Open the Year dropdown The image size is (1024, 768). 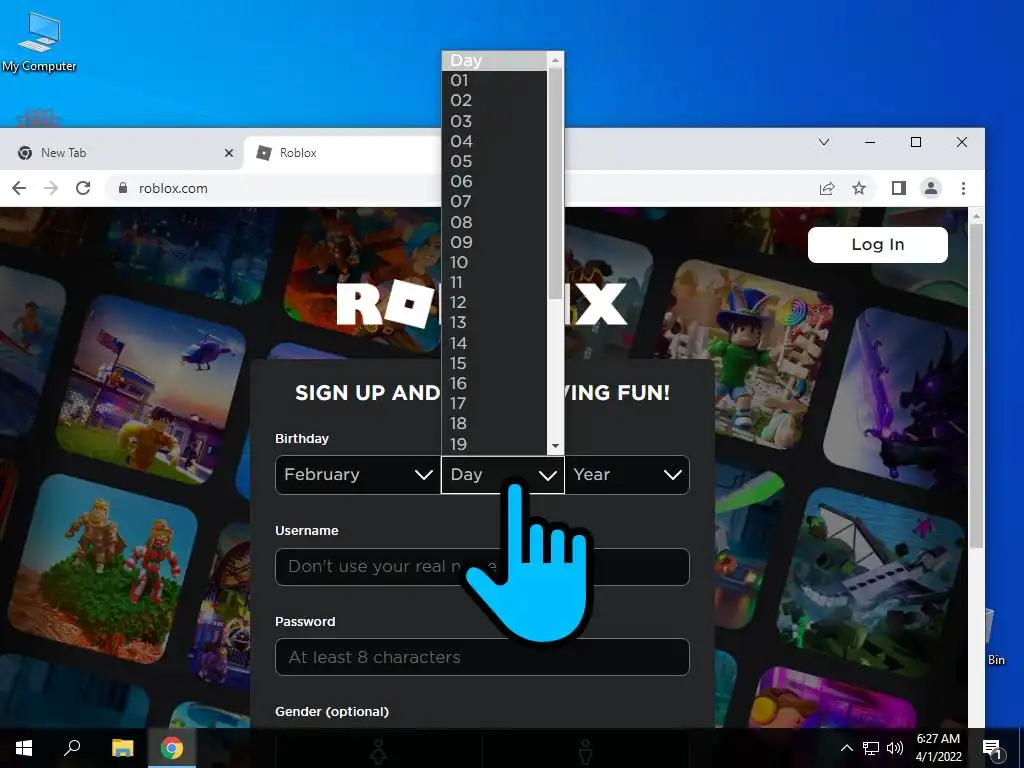[627, 475]
